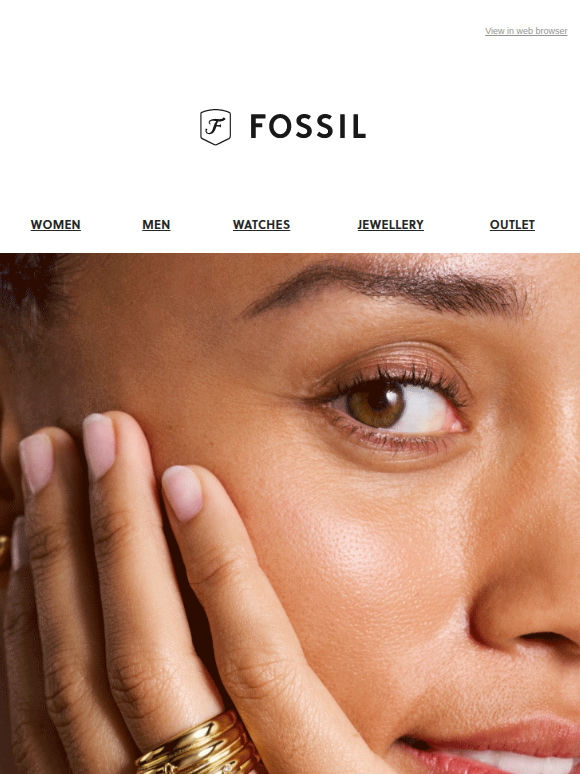Open the JEWELLERY category link

click(x=390, y=225)
